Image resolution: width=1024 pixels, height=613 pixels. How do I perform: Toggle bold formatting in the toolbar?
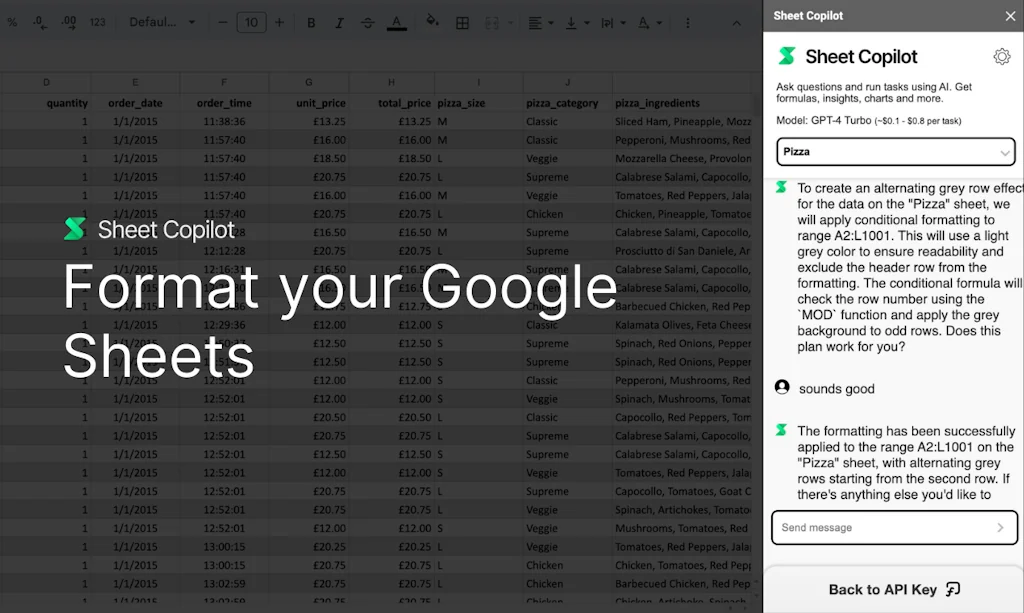tap(311, 20)
